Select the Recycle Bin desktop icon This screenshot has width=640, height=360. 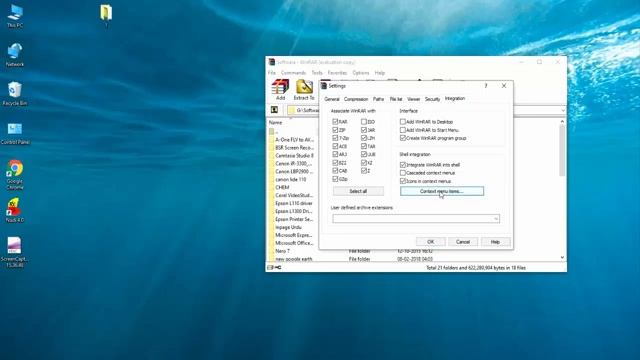click(15, 94)
